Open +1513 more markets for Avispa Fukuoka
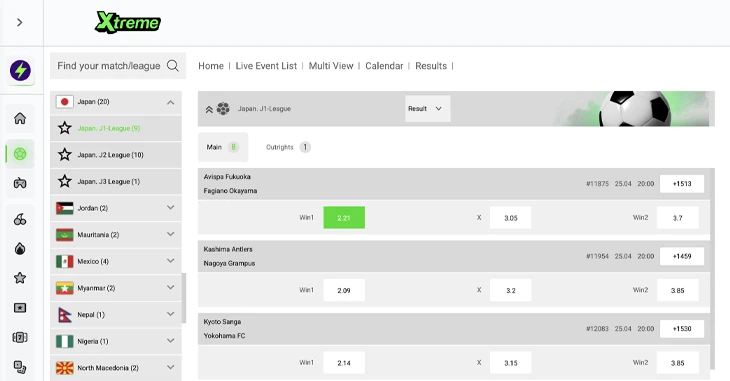The width and height of the screenshot is (730, 381). pos(682,184)
